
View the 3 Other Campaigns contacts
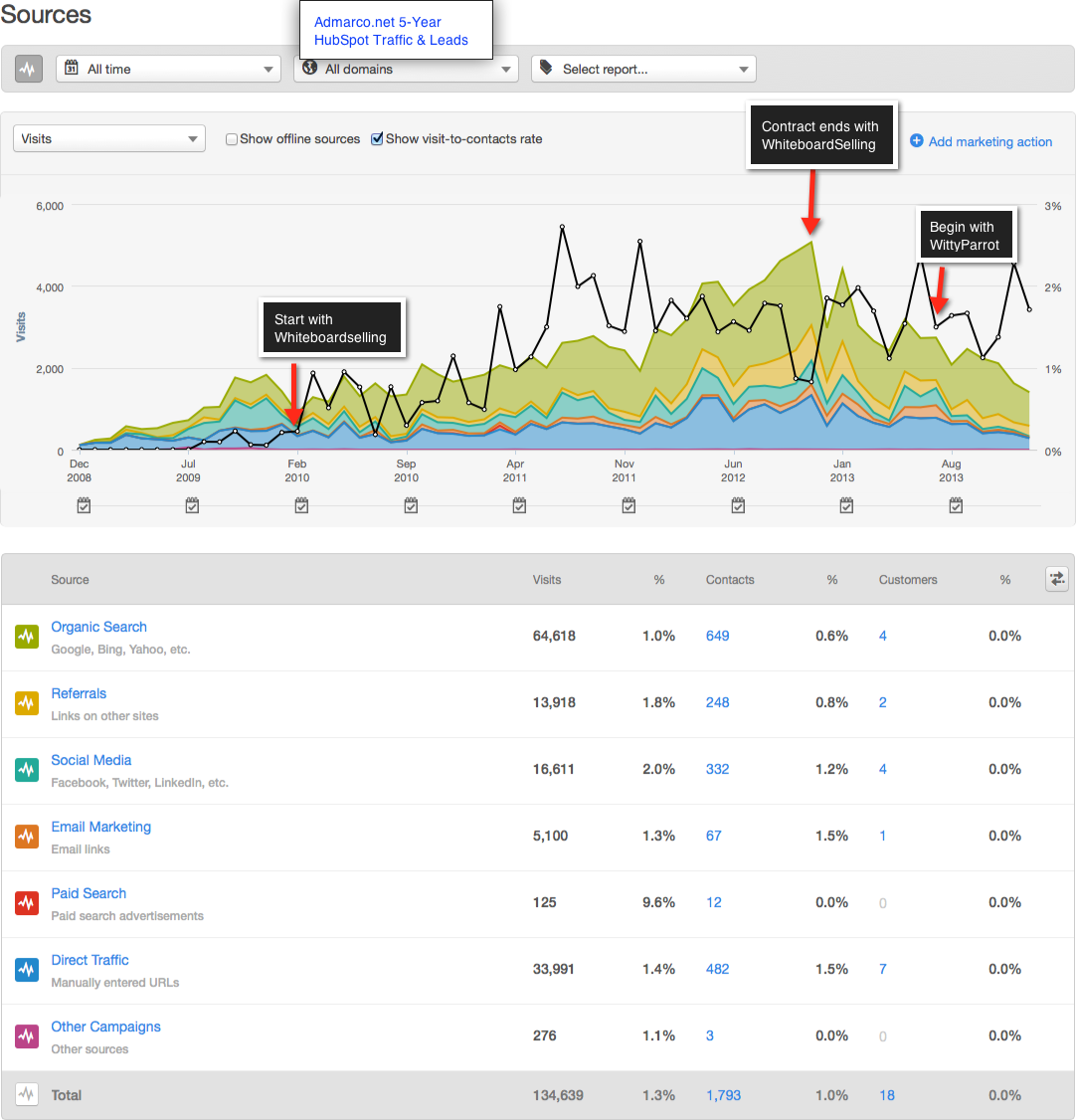(710, 1035)
